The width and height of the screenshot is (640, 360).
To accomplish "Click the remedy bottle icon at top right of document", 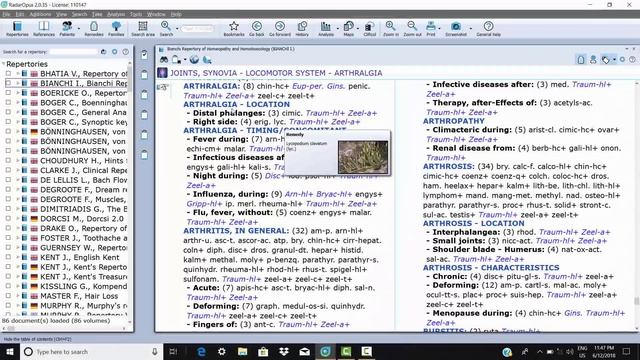I will 580,60.
